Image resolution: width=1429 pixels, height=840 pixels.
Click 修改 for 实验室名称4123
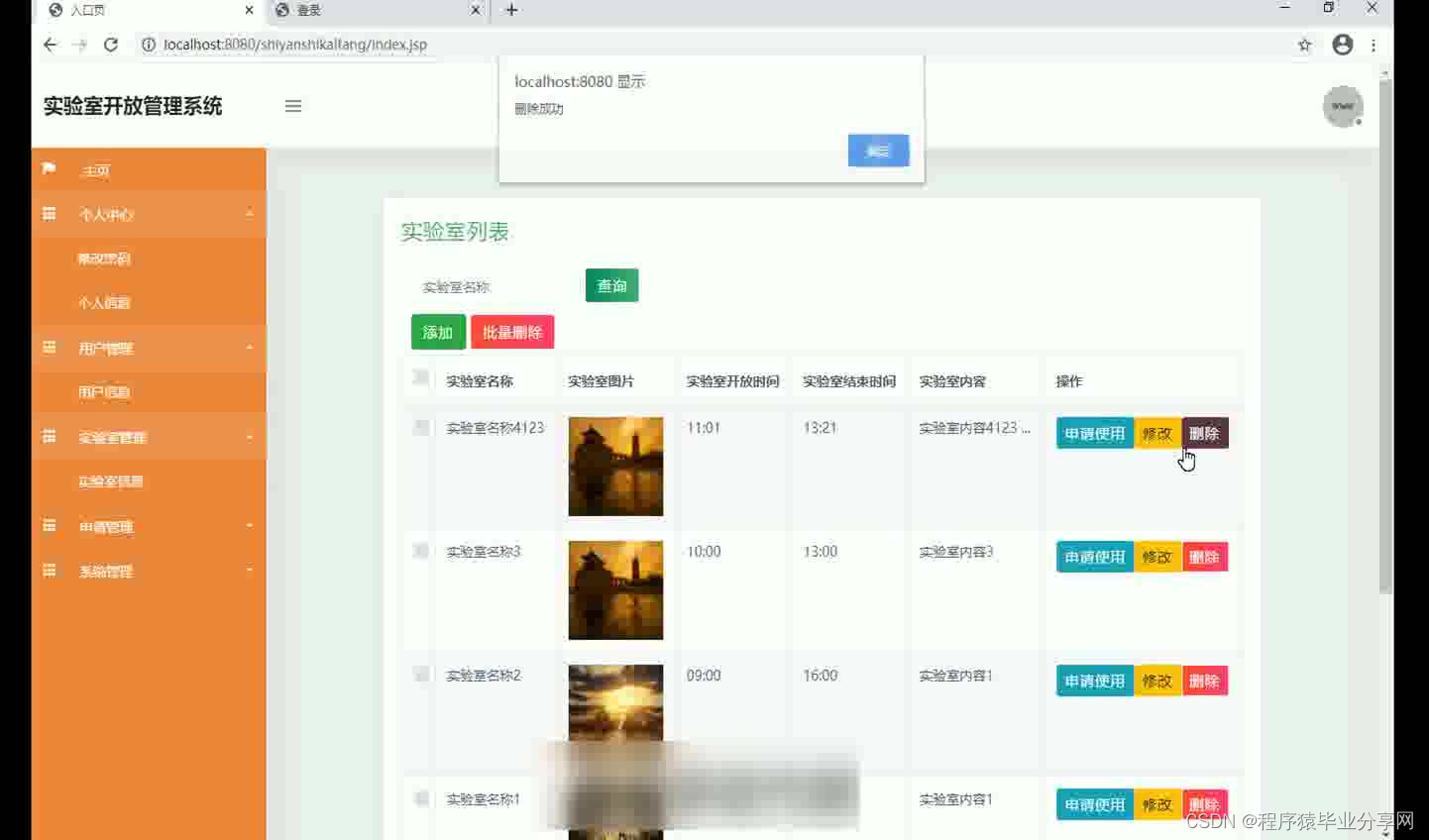pyautogui.click(x=1157, y=433)
